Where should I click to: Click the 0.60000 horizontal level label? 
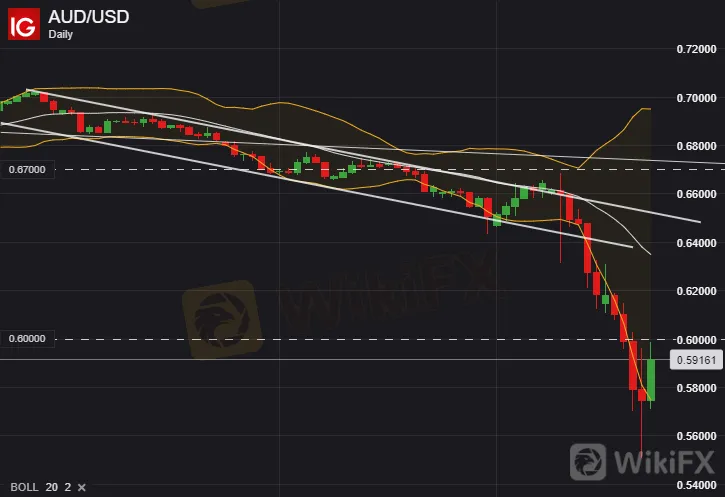pos(27,339)
